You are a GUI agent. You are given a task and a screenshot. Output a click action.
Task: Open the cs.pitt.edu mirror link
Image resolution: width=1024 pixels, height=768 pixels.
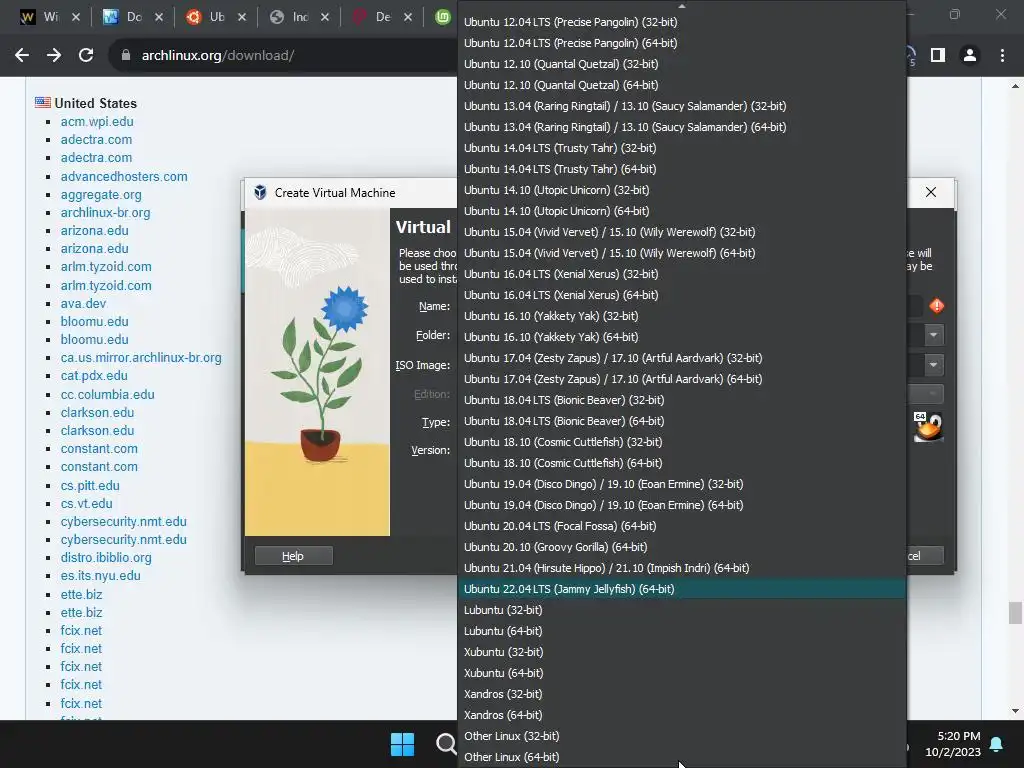click(90, 485)
